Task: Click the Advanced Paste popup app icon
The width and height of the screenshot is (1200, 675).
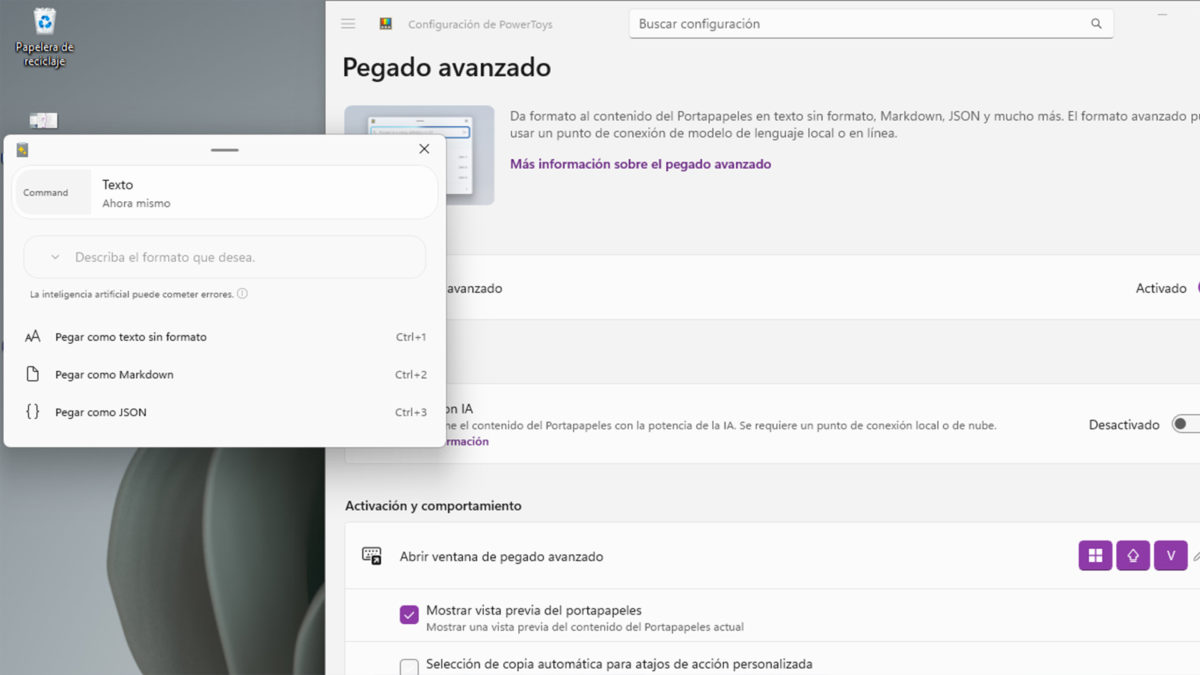Action: point(22,150)
